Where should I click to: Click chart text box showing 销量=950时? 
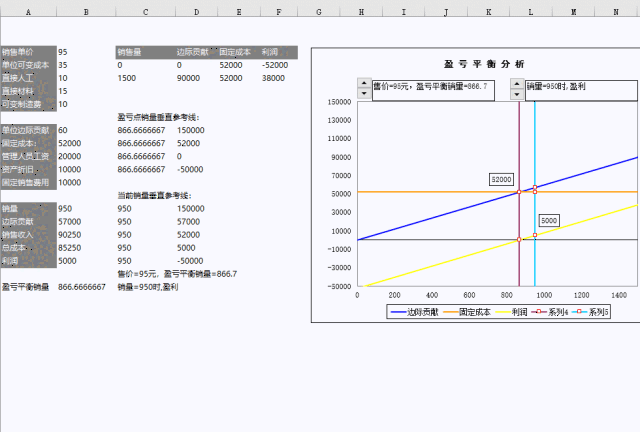[x=581, y=90]
